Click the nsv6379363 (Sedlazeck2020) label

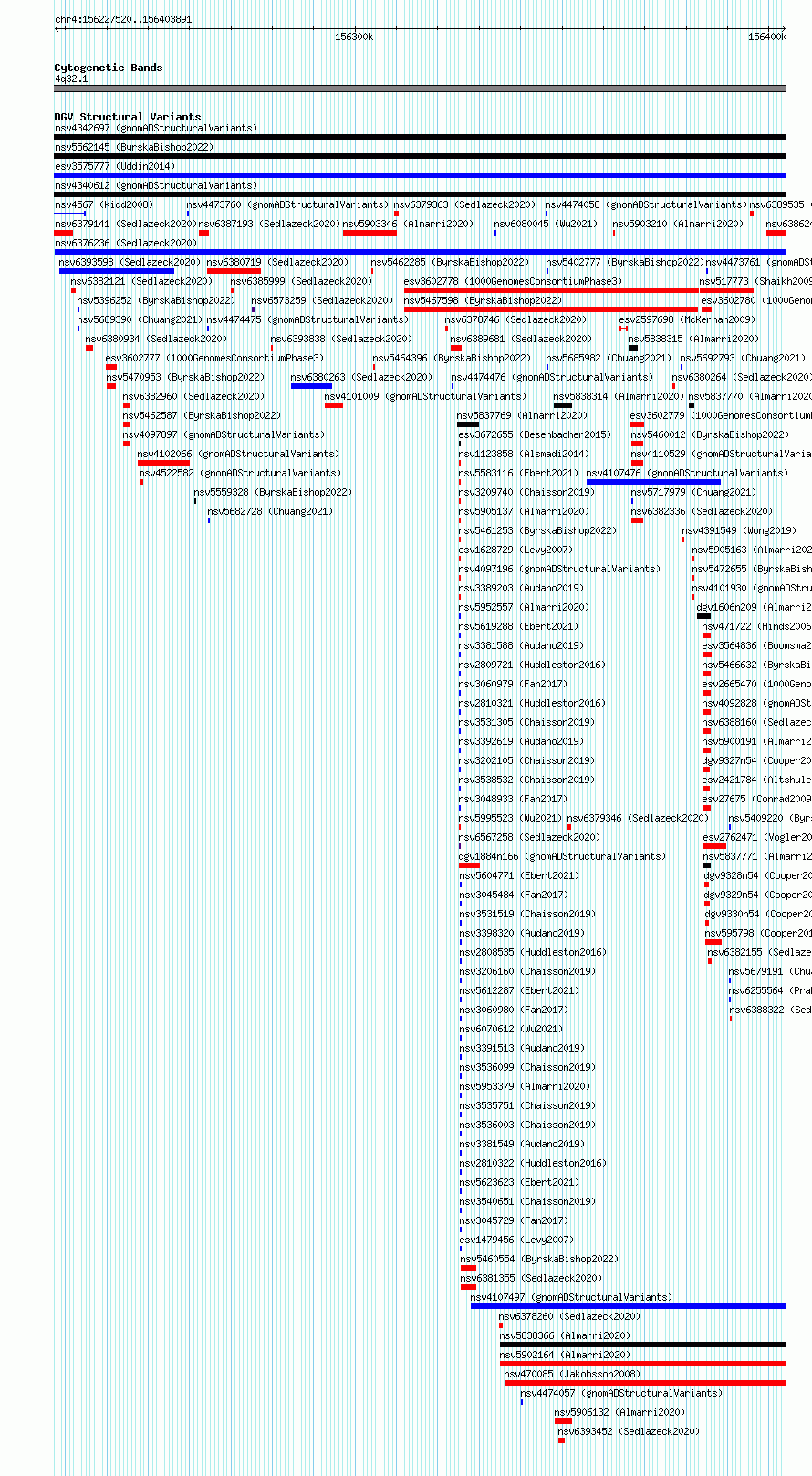(x=465, y=204)
